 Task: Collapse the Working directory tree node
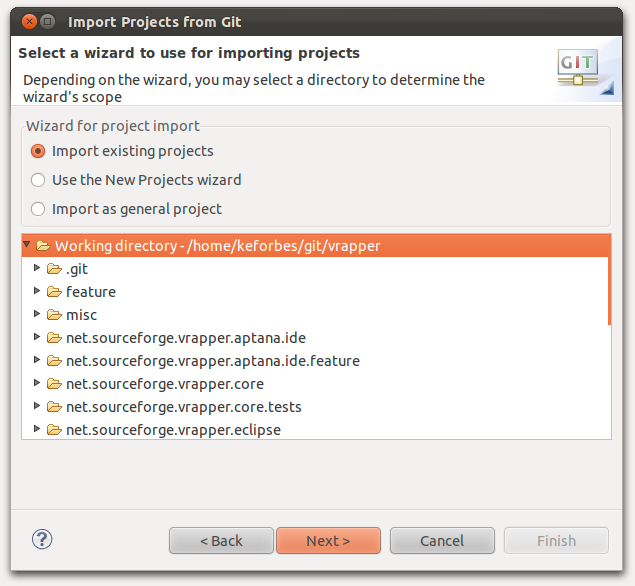coord(27,244)
